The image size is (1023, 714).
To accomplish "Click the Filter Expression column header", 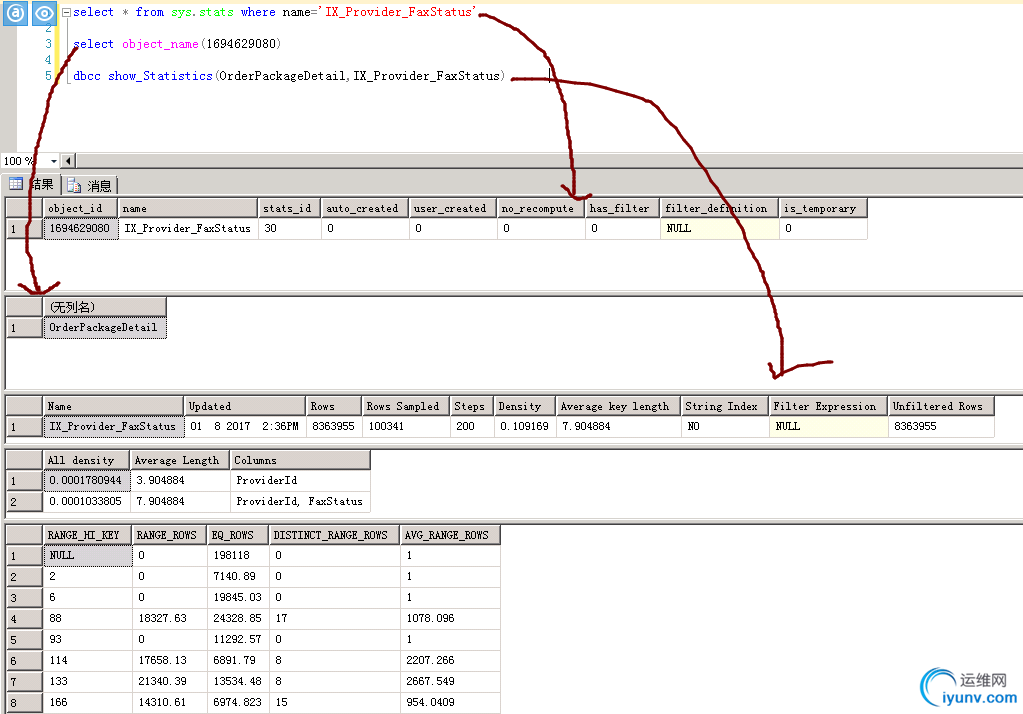I will [828, 406].
